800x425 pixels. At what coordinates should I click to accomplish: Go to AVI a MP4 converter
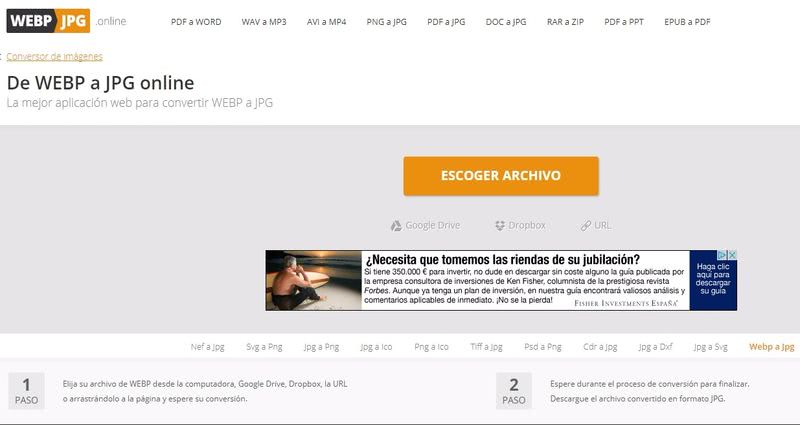coord(327,22)
